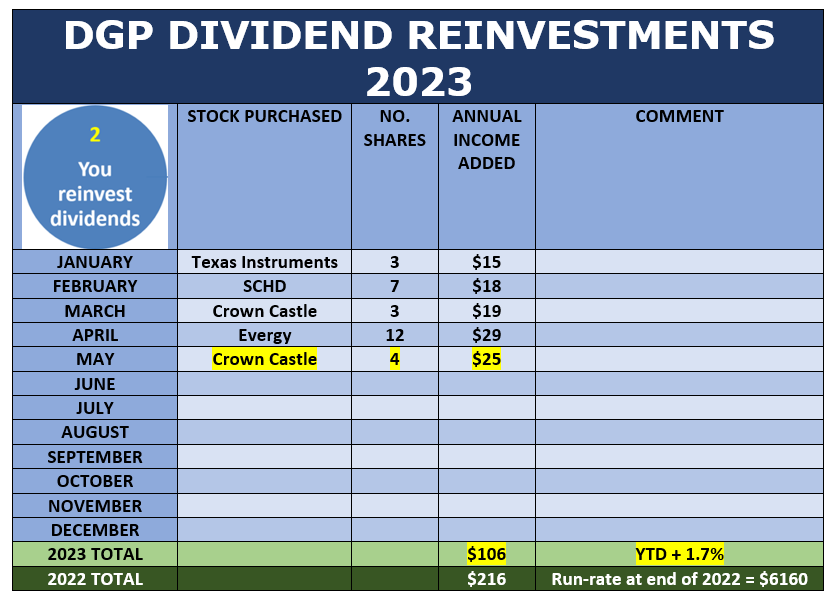Select the Evergy stock cell
Screen dimensions: 836x603
point(264,335)
